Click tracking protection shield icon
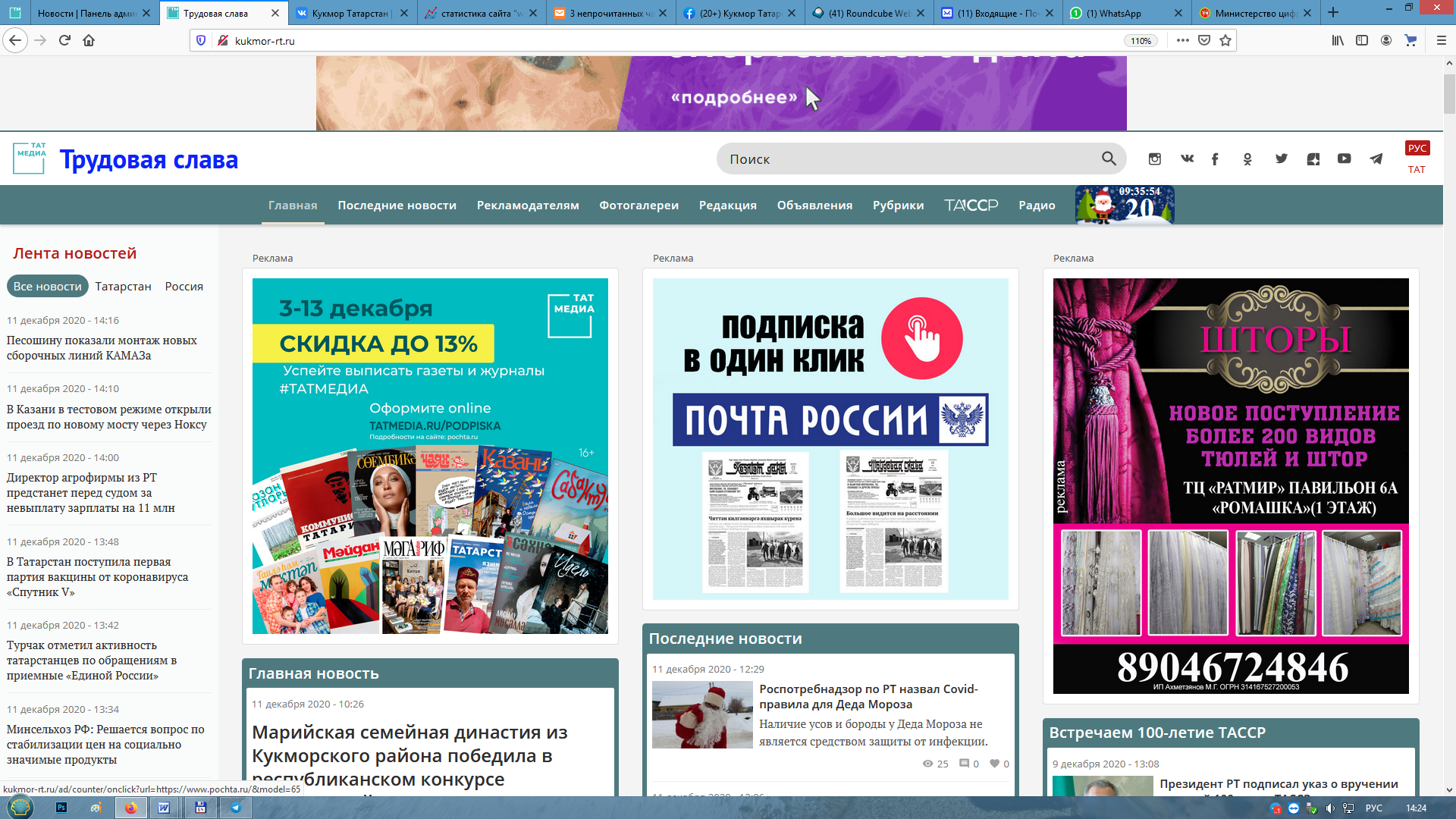The height and width of the screenshot is (819, 1456). (201, 40)
